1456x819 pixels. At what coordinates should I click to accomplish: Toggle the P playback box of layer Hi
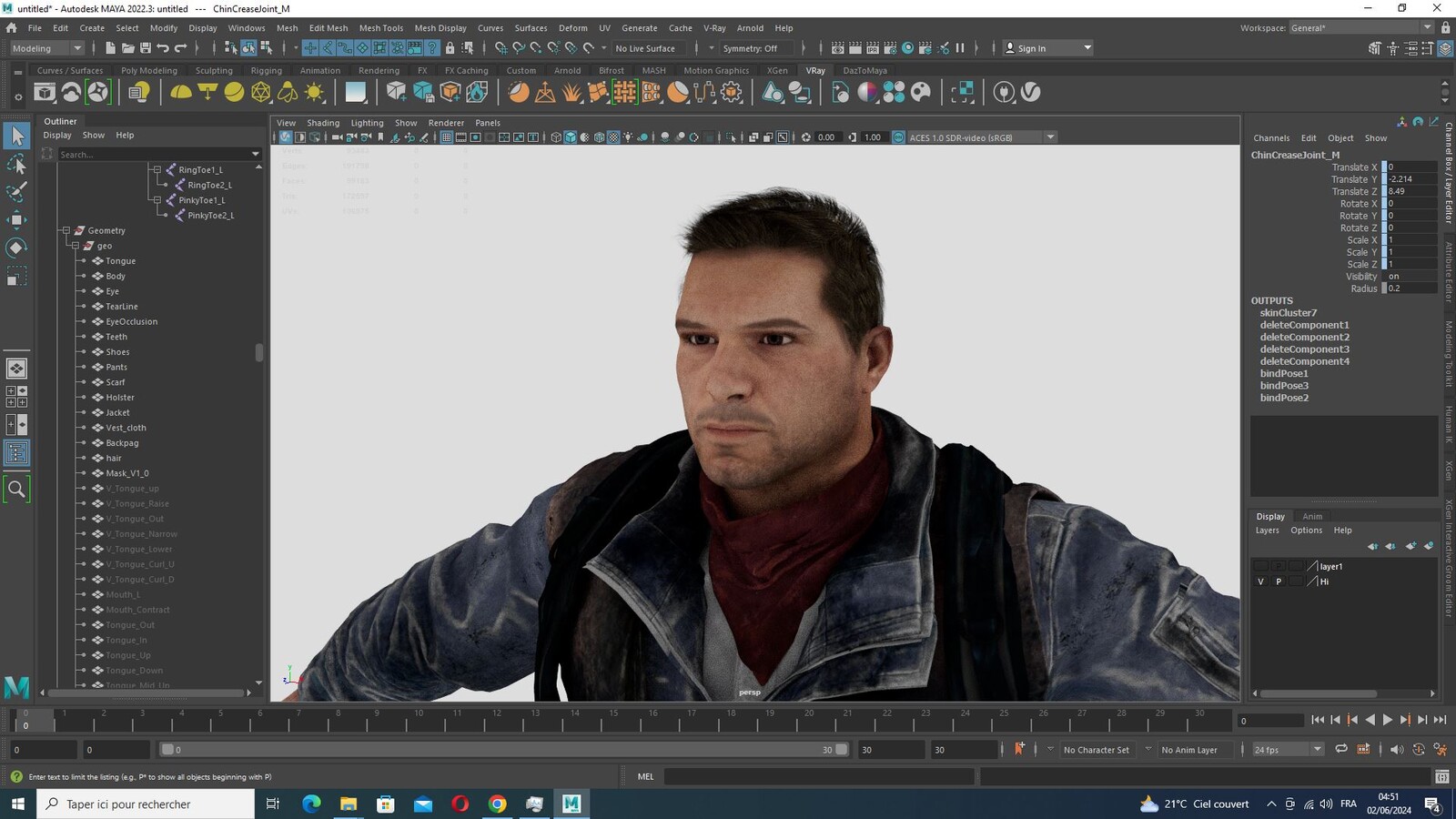(1279, 581)
